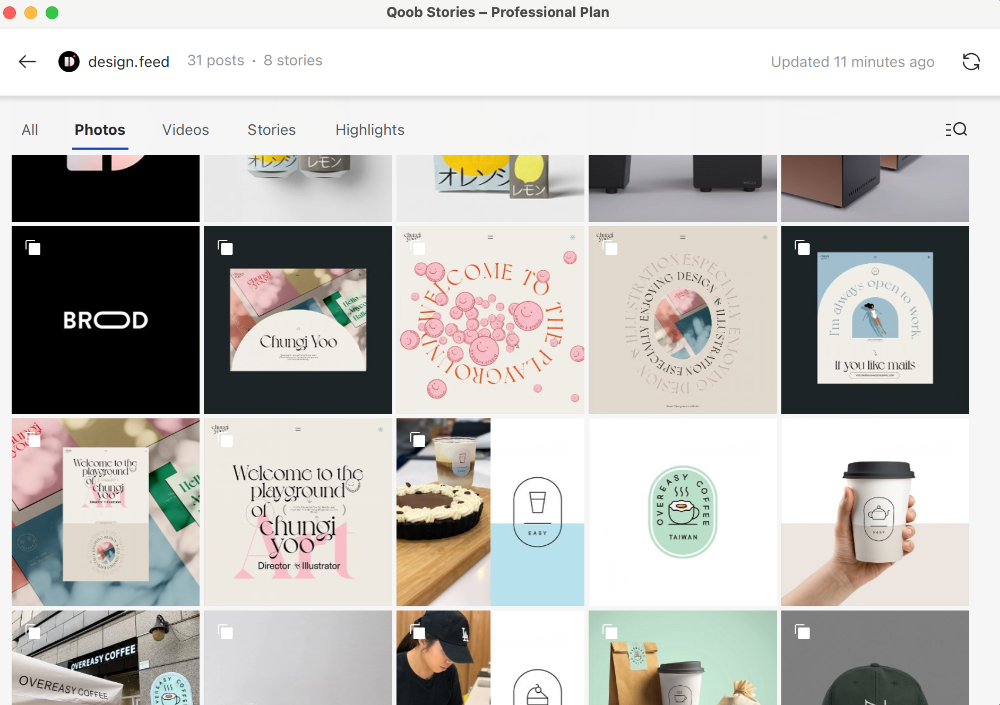The image size is (1000, 705).
Task: Switch to the All tab
Action: point(30,130)
